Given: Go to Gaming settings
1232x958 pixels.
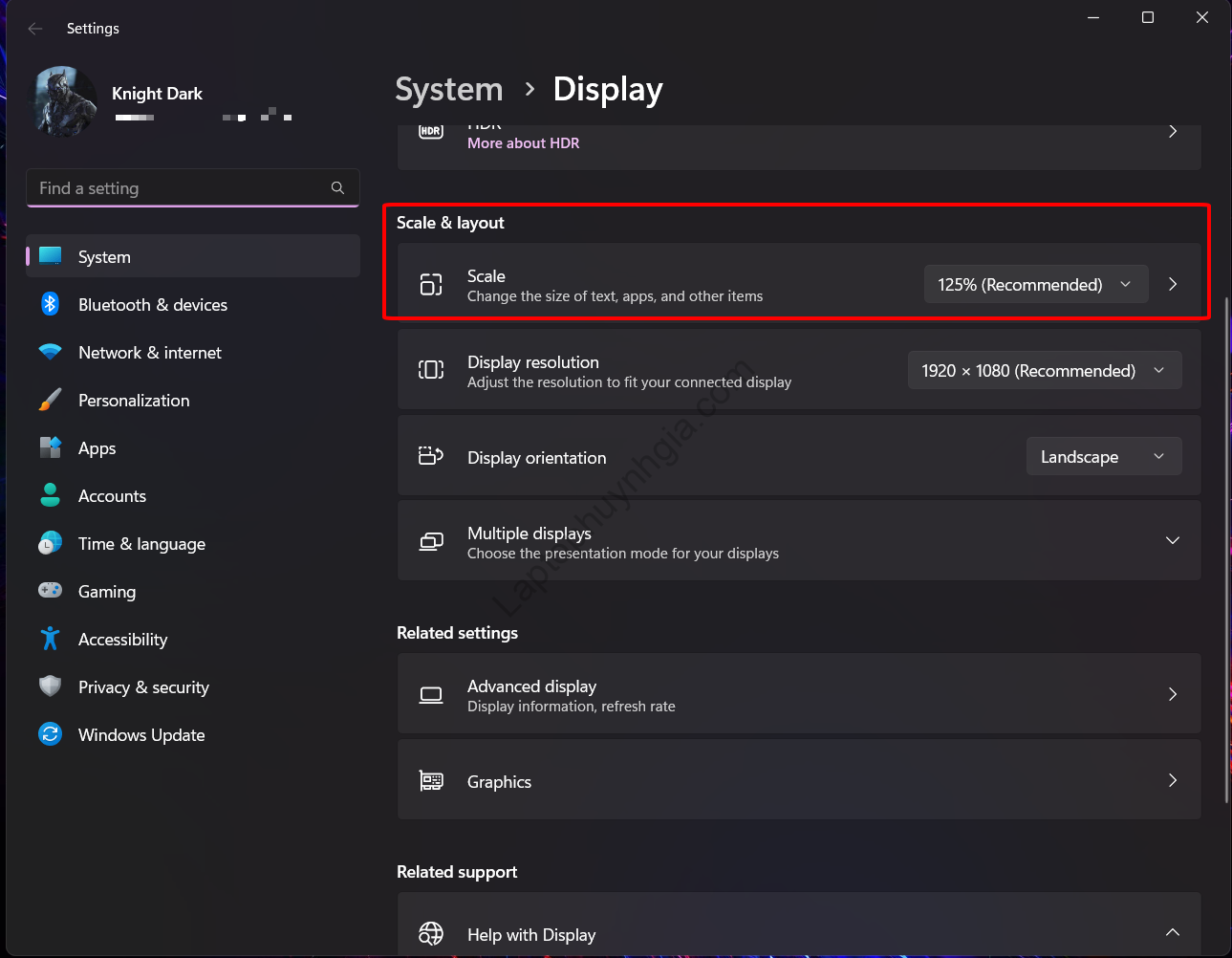Looking at the screenshot, I should (193, 592).
